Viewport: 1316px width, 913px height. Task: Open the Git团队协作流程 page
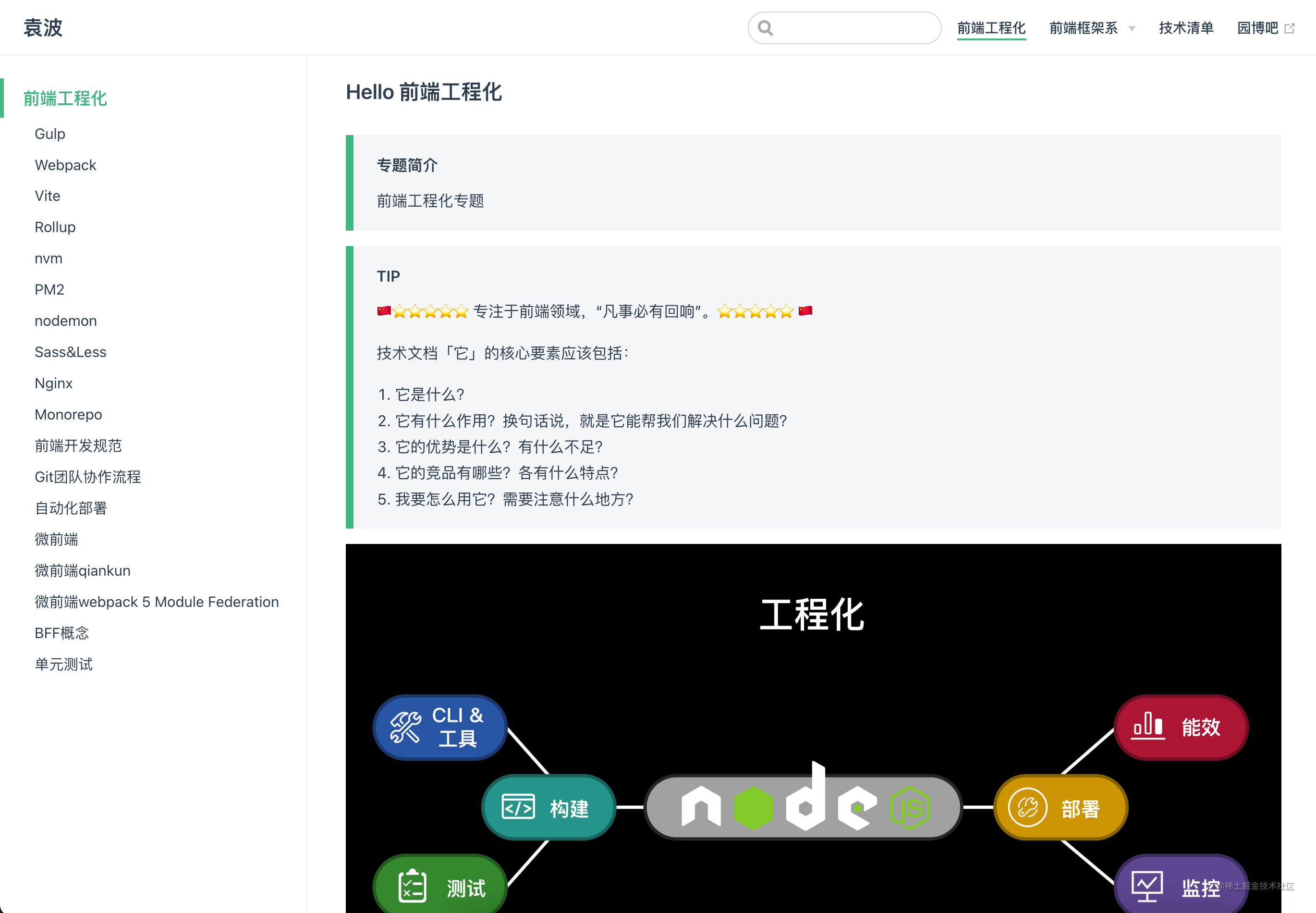coord(87,477)
